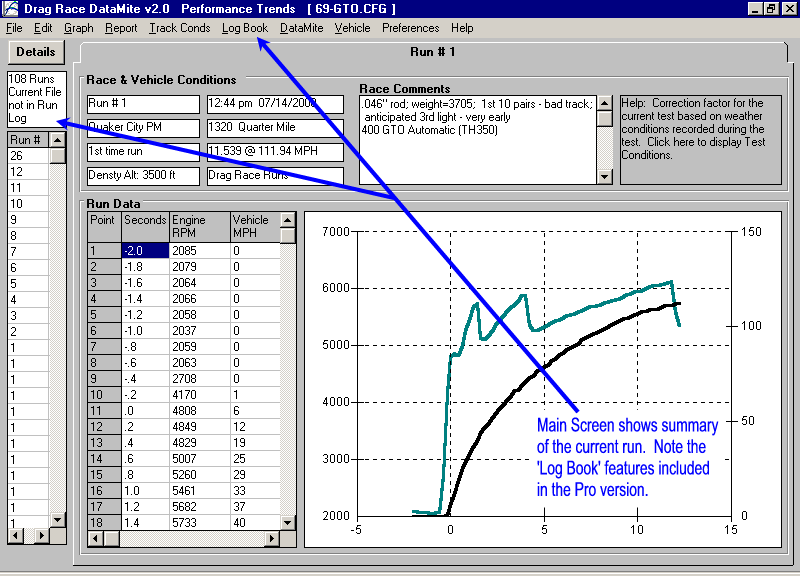Viewport: 800px width, 576px height.
Task: Click the up arrow of the Run # list scrollbar
Action: coord(58,141)
